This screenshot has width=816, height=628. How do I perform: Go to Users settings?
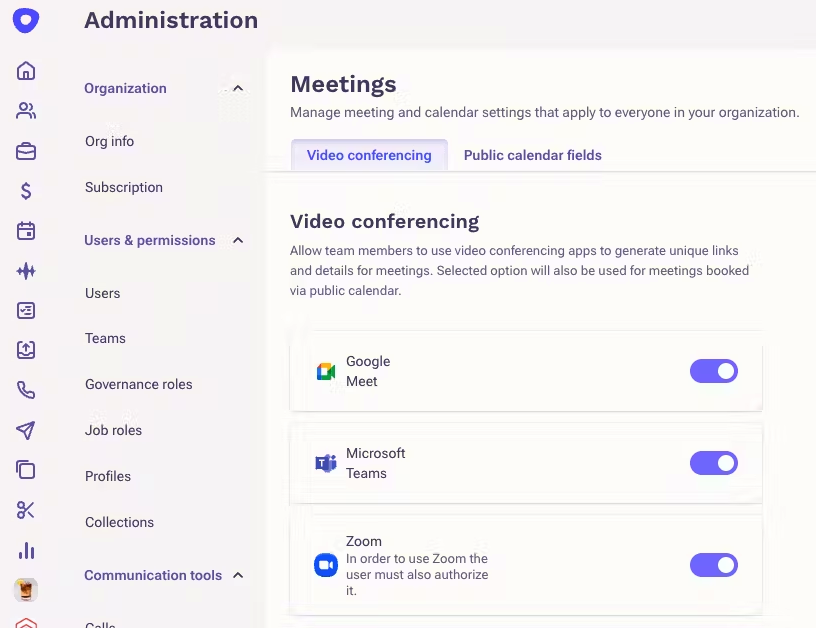(x=103, y=293)
